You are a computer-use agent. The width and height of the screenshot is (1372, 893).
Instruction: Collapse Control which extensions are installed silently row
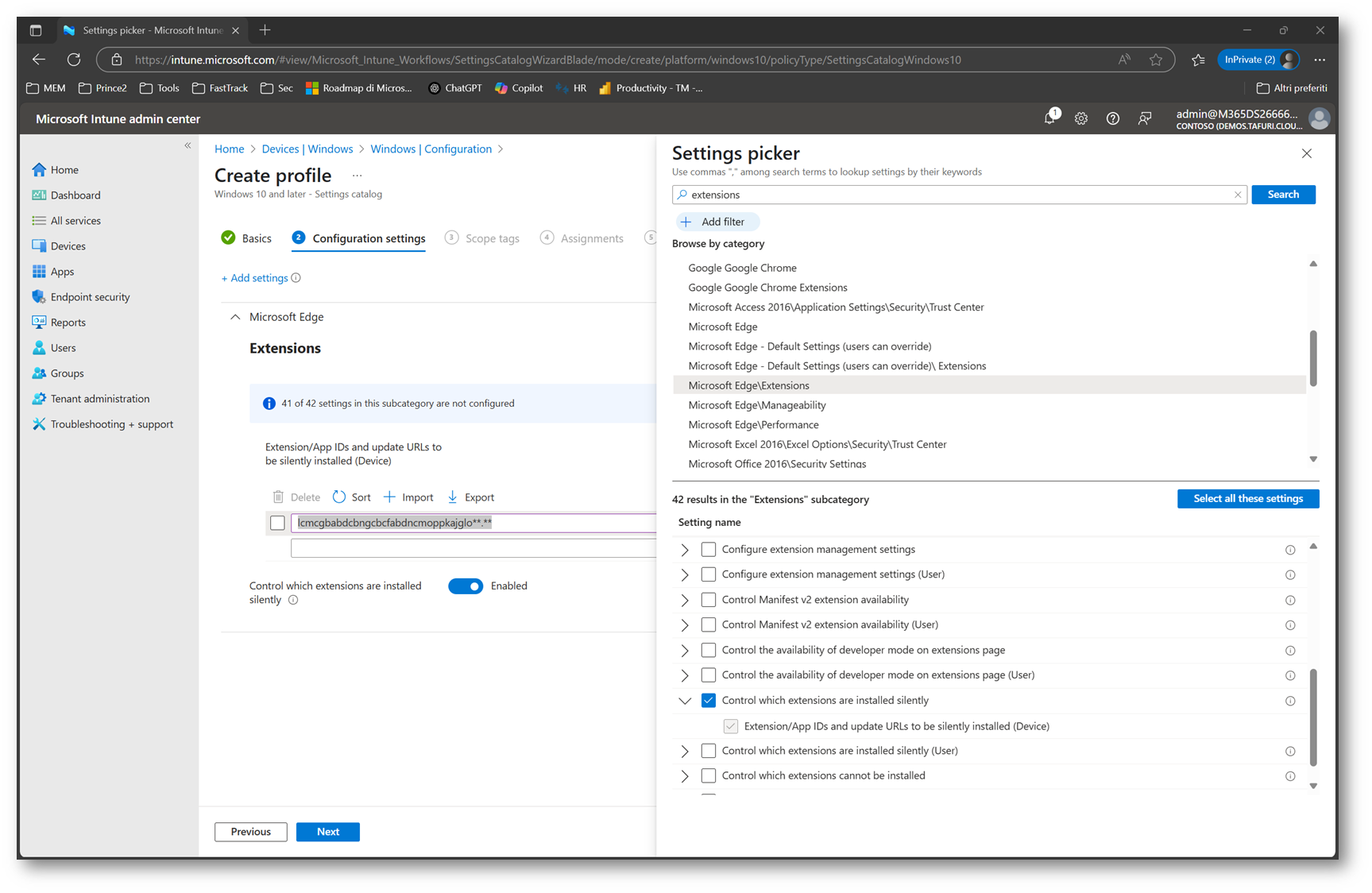(x=685, y=701)
